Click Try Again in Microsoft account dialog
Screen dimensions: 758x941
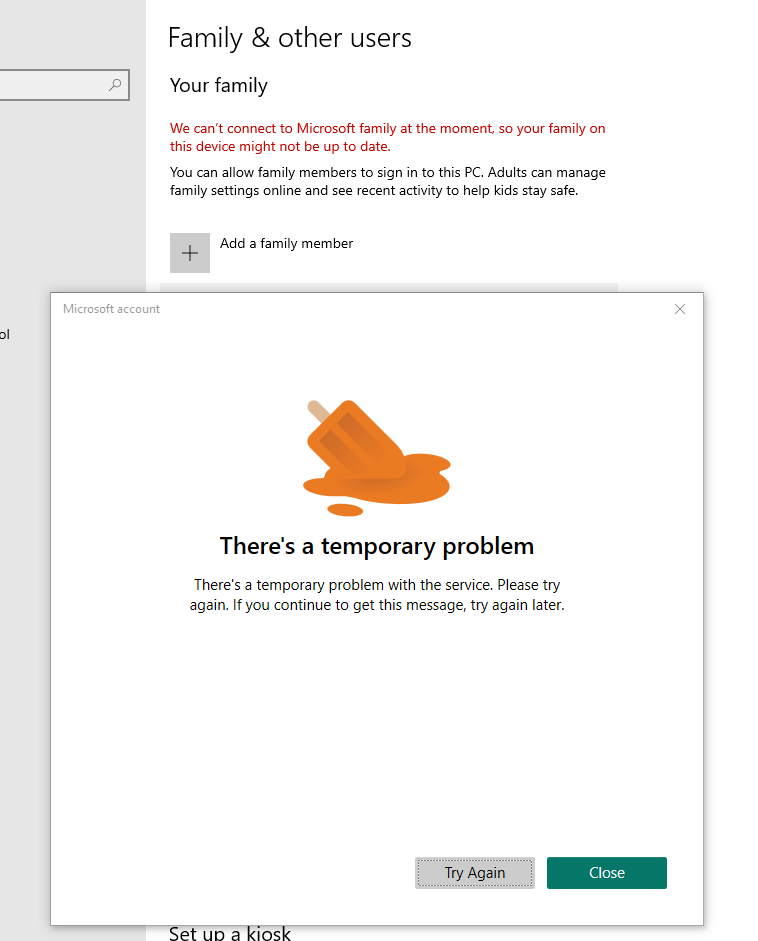[x=474, y=873]
